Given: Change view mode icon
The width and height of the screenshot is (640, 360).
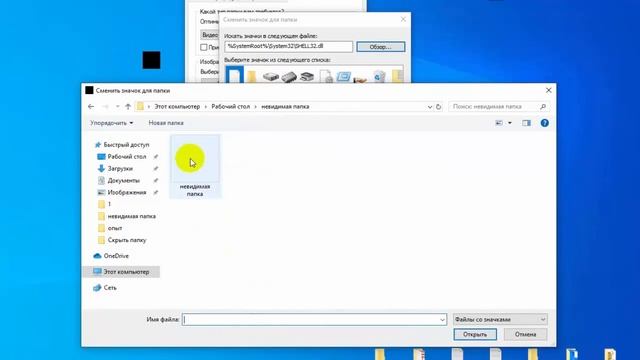Looking at the screenshot, I should pos(499,123).
